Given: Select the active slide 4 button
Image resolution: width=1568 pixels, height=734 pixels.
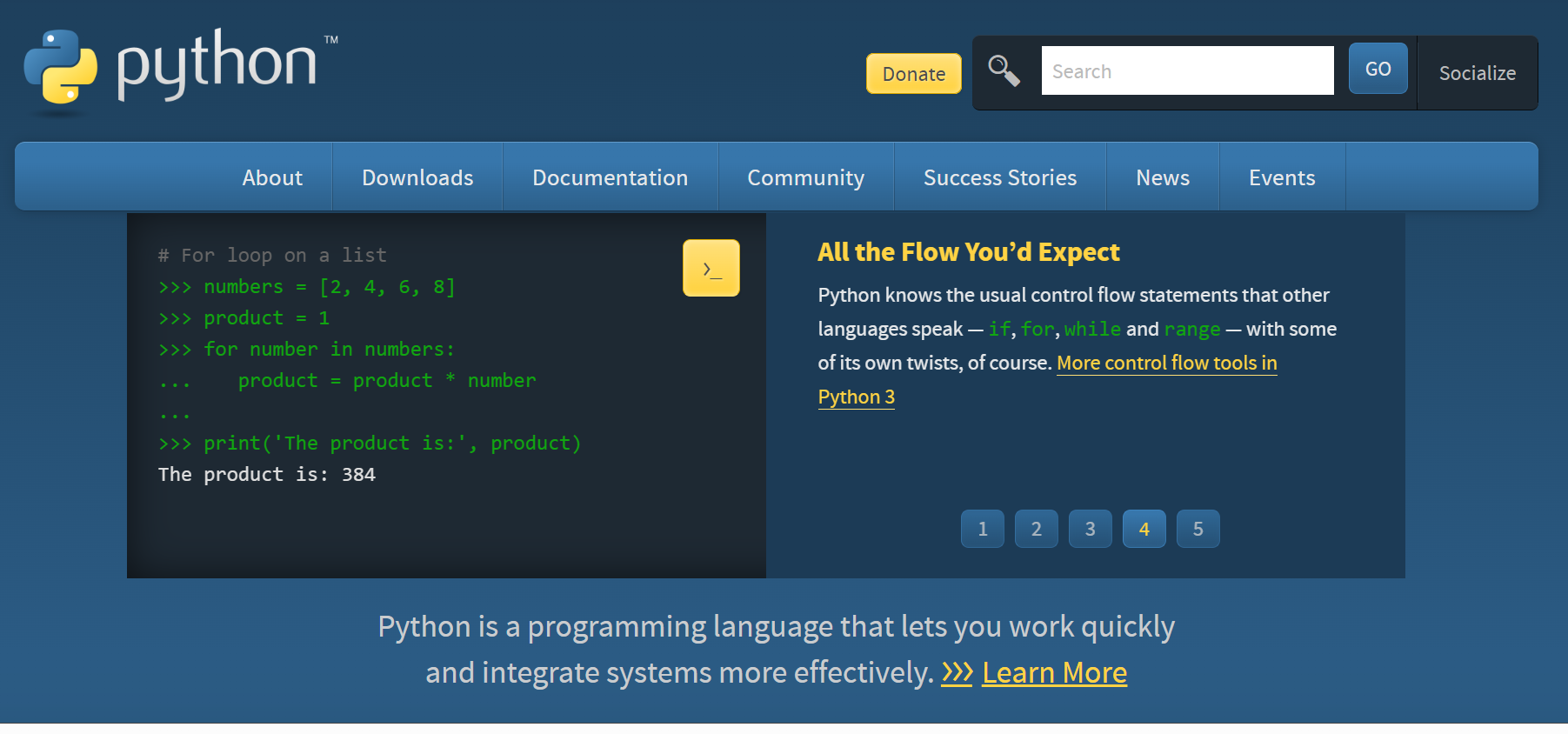Looking at the screenshot, I should click(x=1144, y=529).
